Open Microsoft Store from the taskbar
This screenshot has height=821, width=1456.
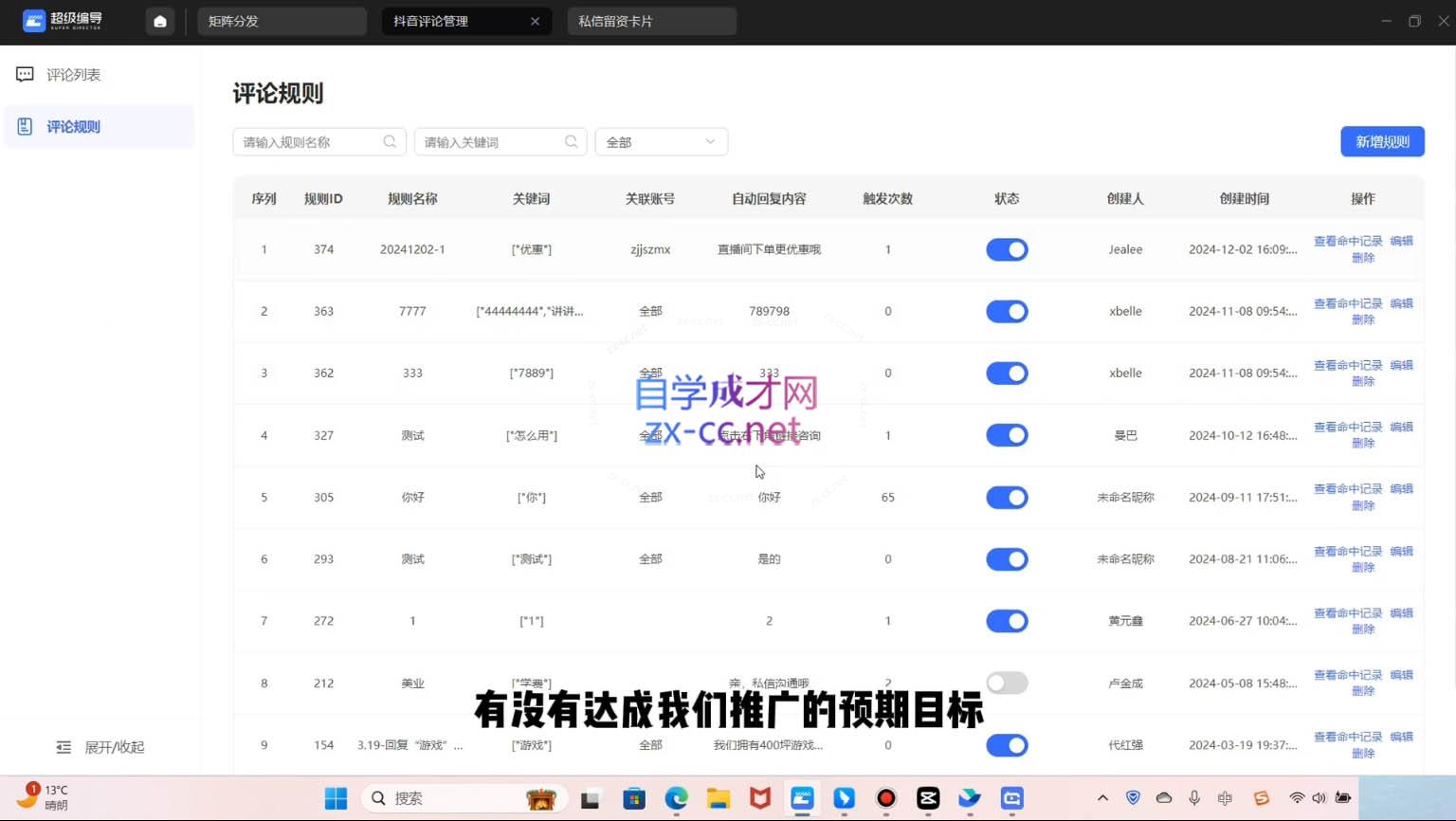click(x=634, y=798)
